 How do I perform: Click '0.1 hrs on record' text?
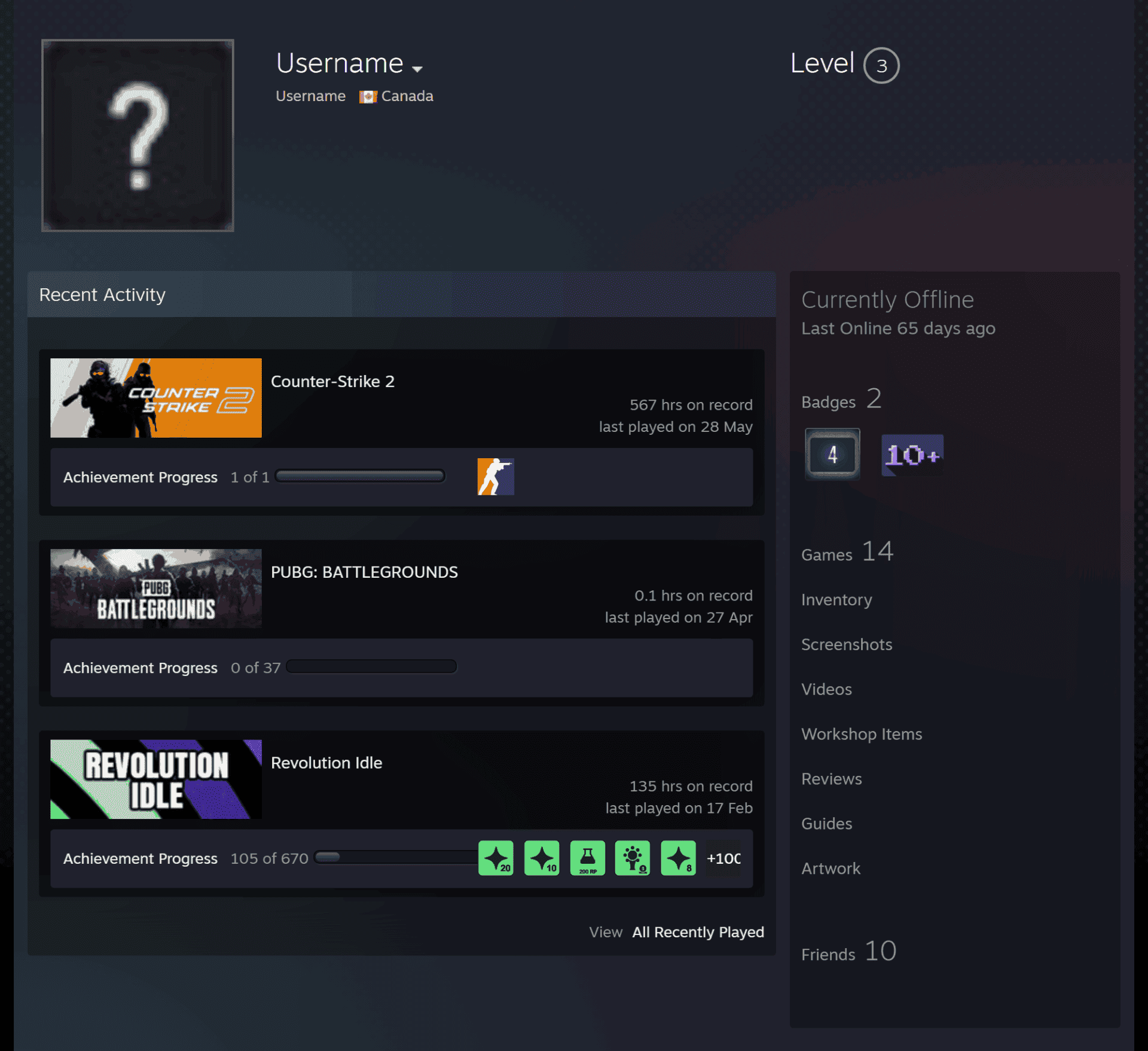pyautogui.click(x=694, y=596)
